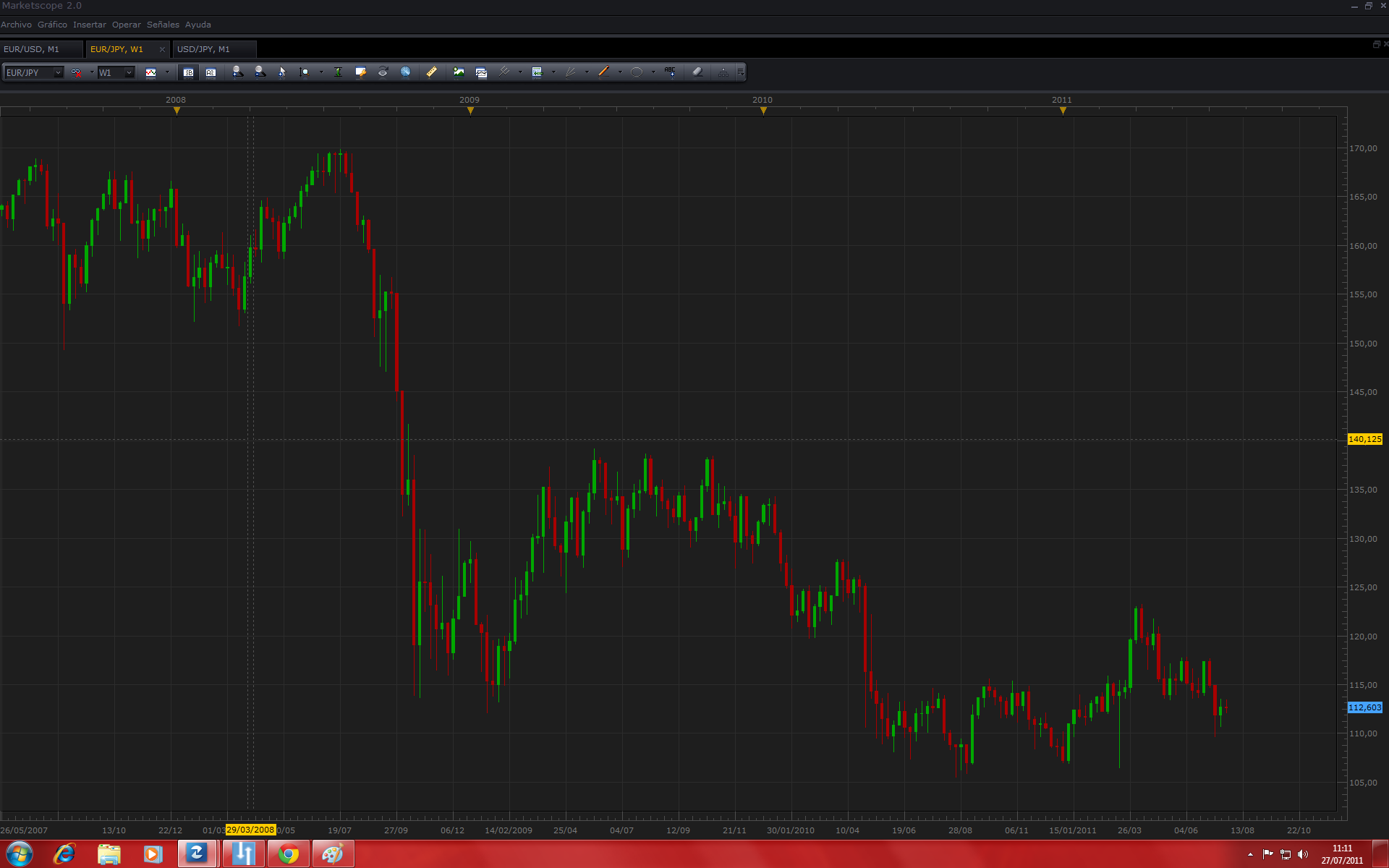Viewport: 1389px width, 868px height.
Task: Open the Señales menu
Action: [163, 25]
